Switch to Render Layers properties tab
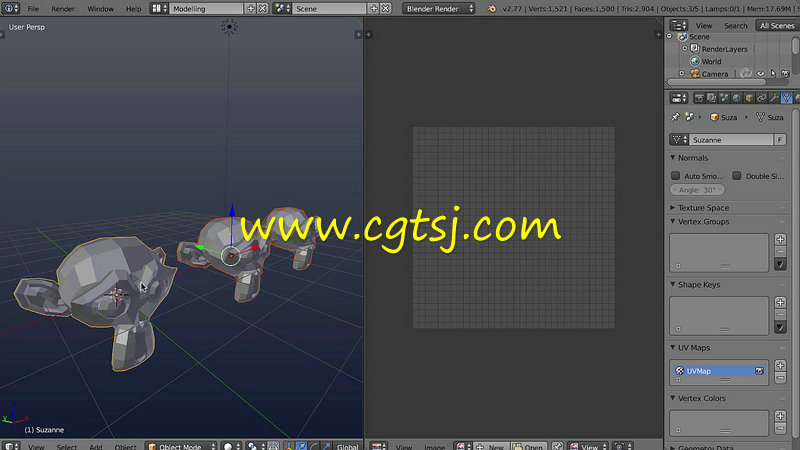 coord(711,97)
